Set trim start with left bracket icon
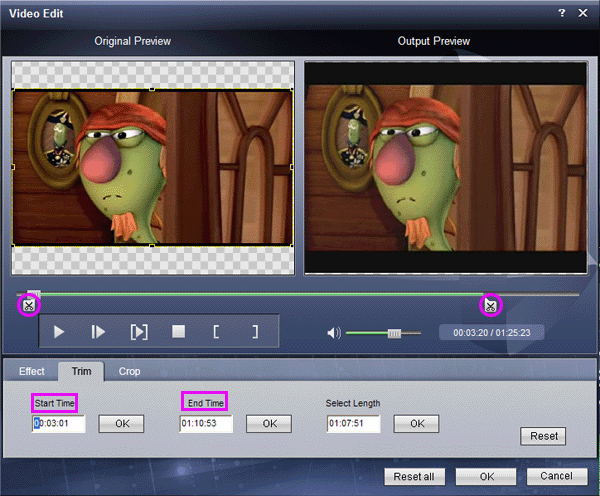The image size is (600, 496). pos(216,332)
